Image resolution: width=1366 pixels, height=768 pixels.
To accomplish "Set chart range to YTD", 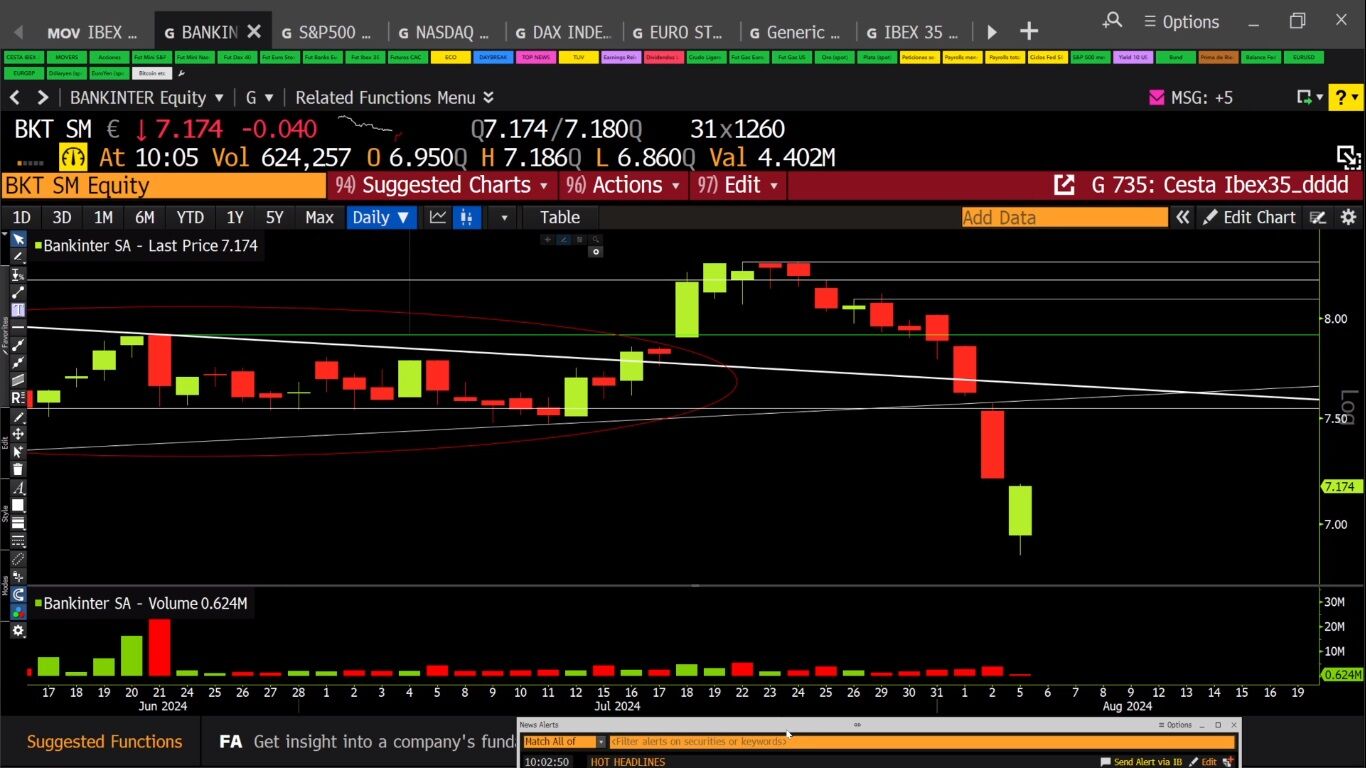I will click(190, 217).
